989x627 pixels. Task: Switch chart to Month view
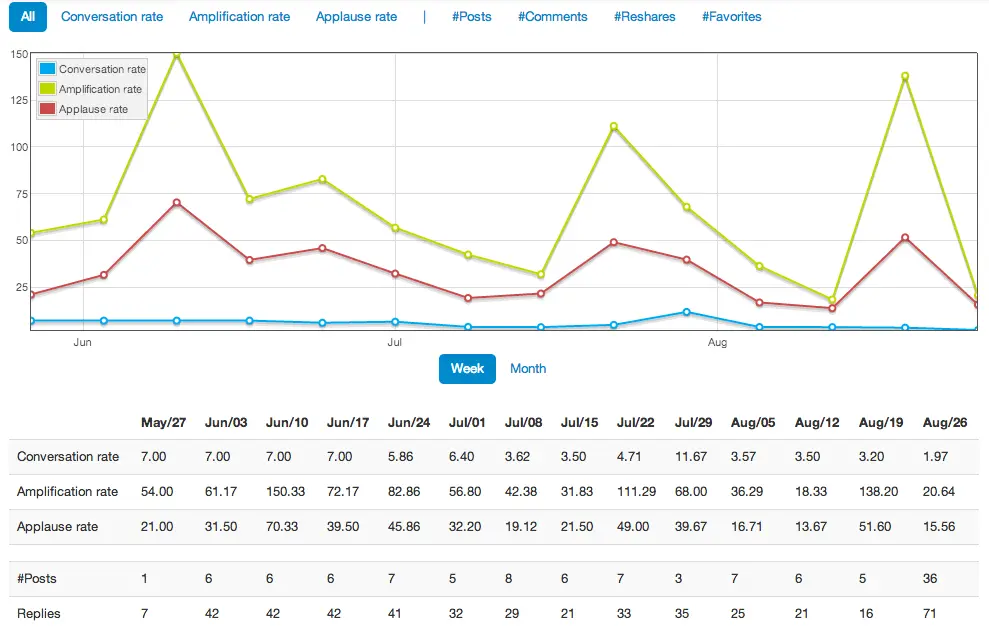click(x=528, y=368)
